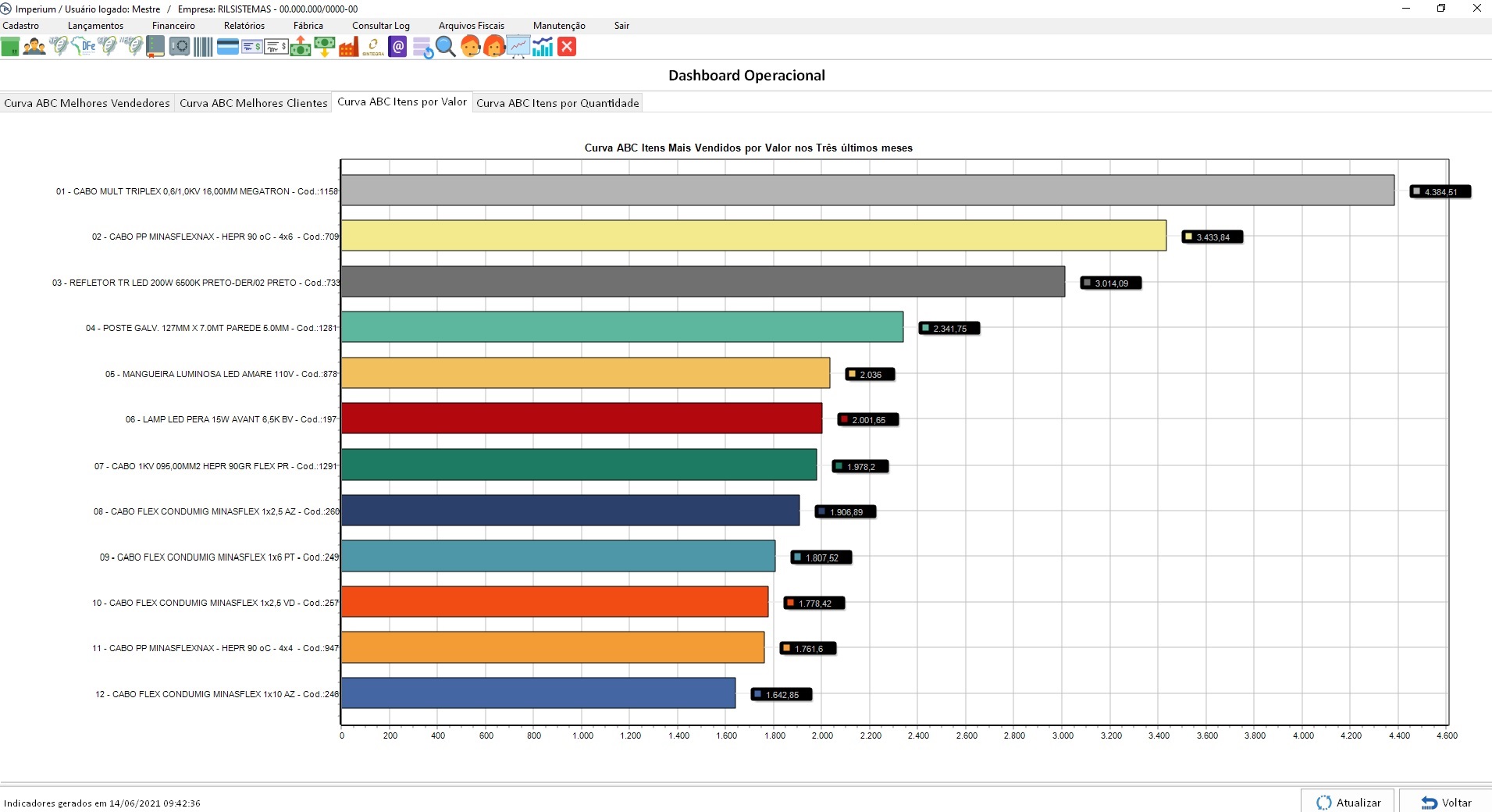Click the orange factory icon
Screen dimensions: 1492x812
coord(348,47)
